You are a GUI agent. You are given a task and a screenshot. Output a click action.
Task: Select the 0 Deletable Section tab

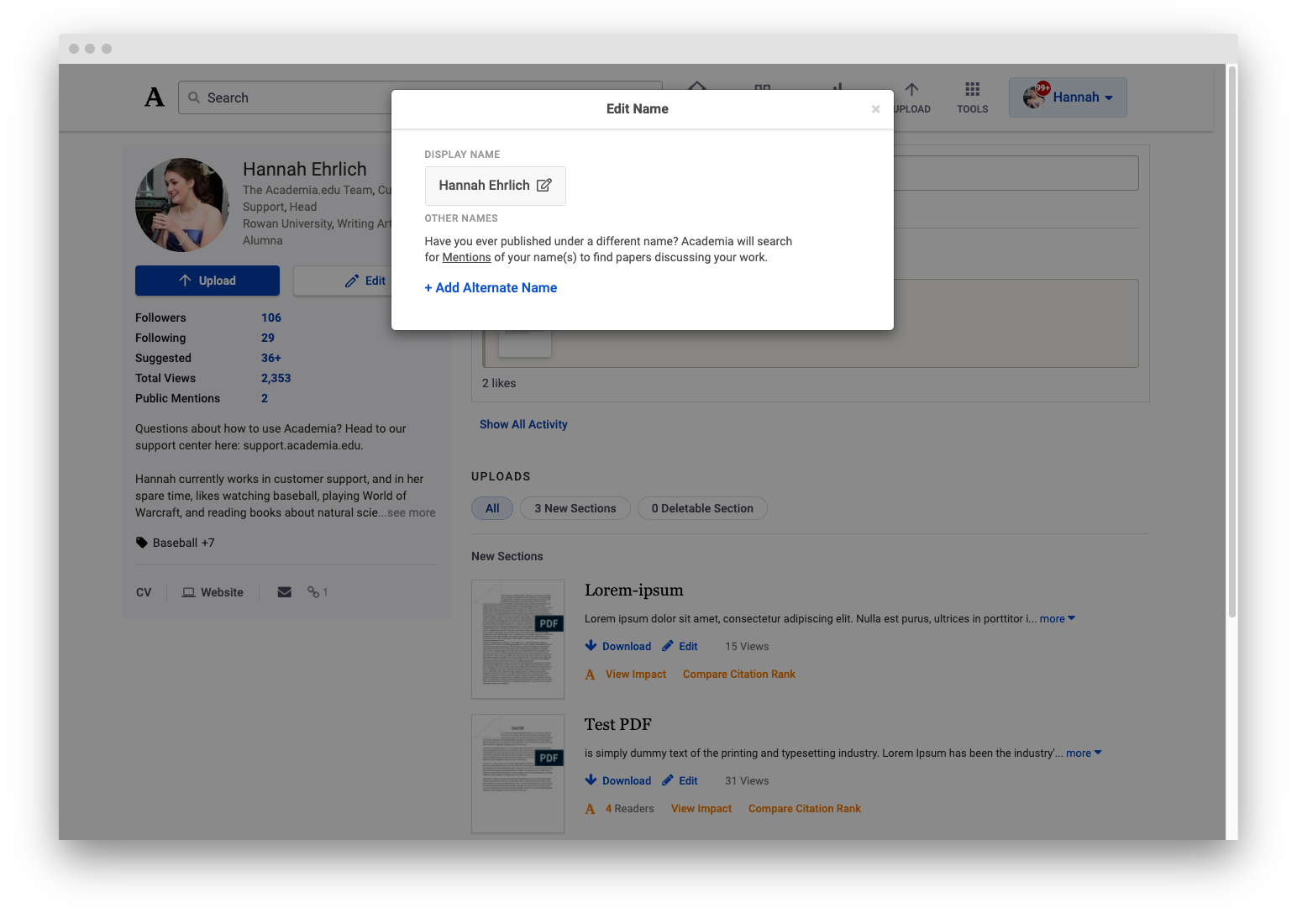[x=702, y=508]
